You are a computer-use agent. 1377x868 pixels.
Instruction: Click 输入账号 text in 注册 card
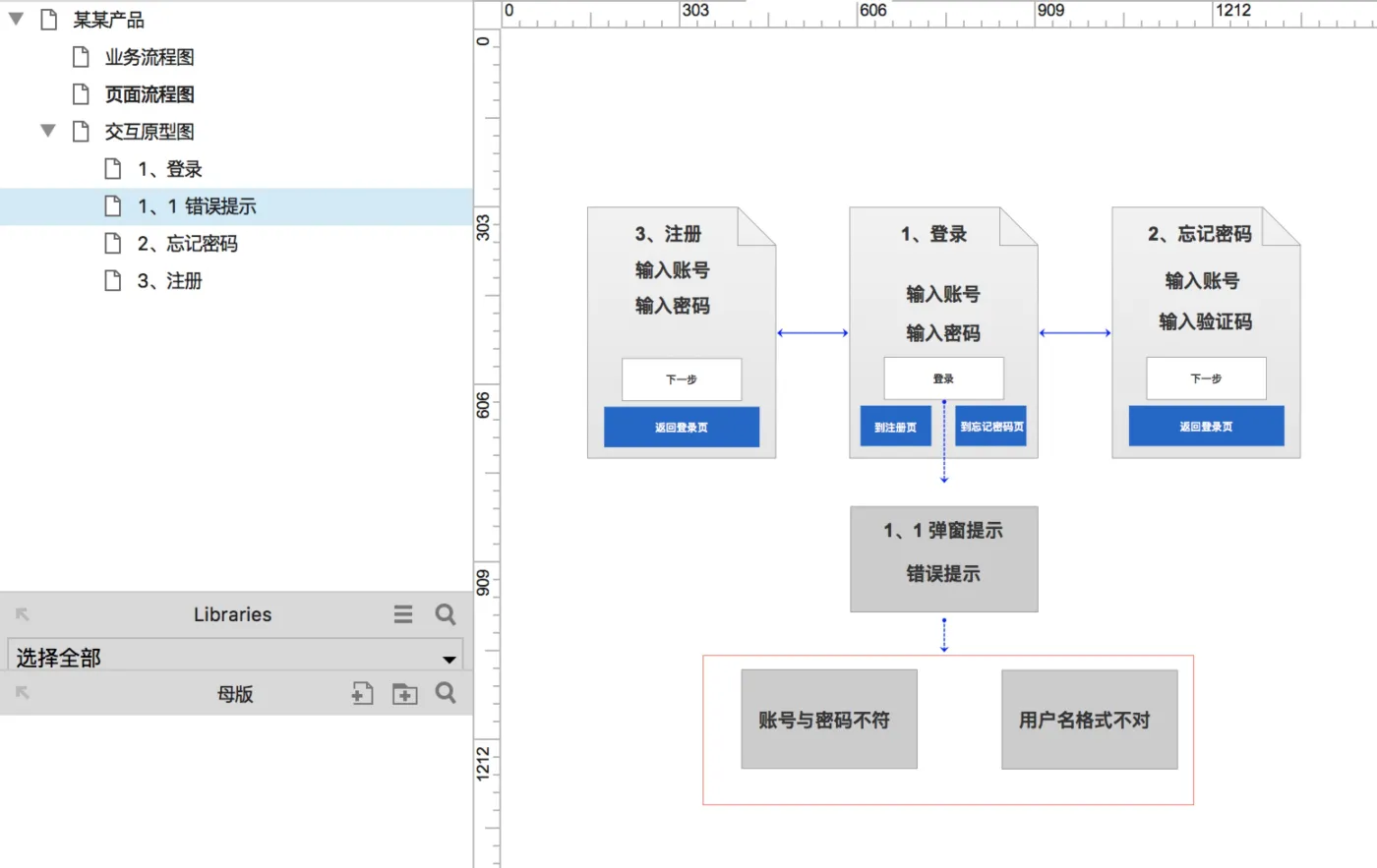point(673,270)
